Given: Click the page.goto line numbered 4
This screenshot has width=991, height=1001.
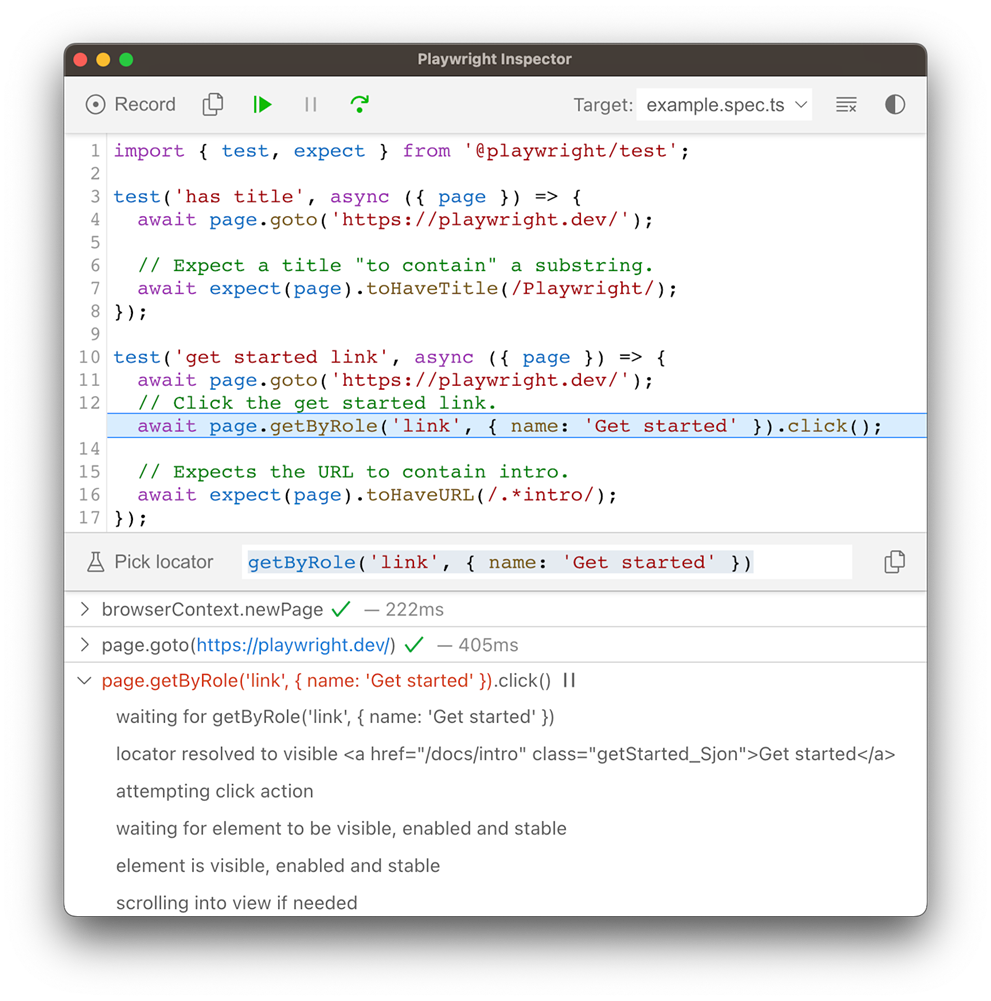Looking at the screenshot, I should (x=395, y=220).
